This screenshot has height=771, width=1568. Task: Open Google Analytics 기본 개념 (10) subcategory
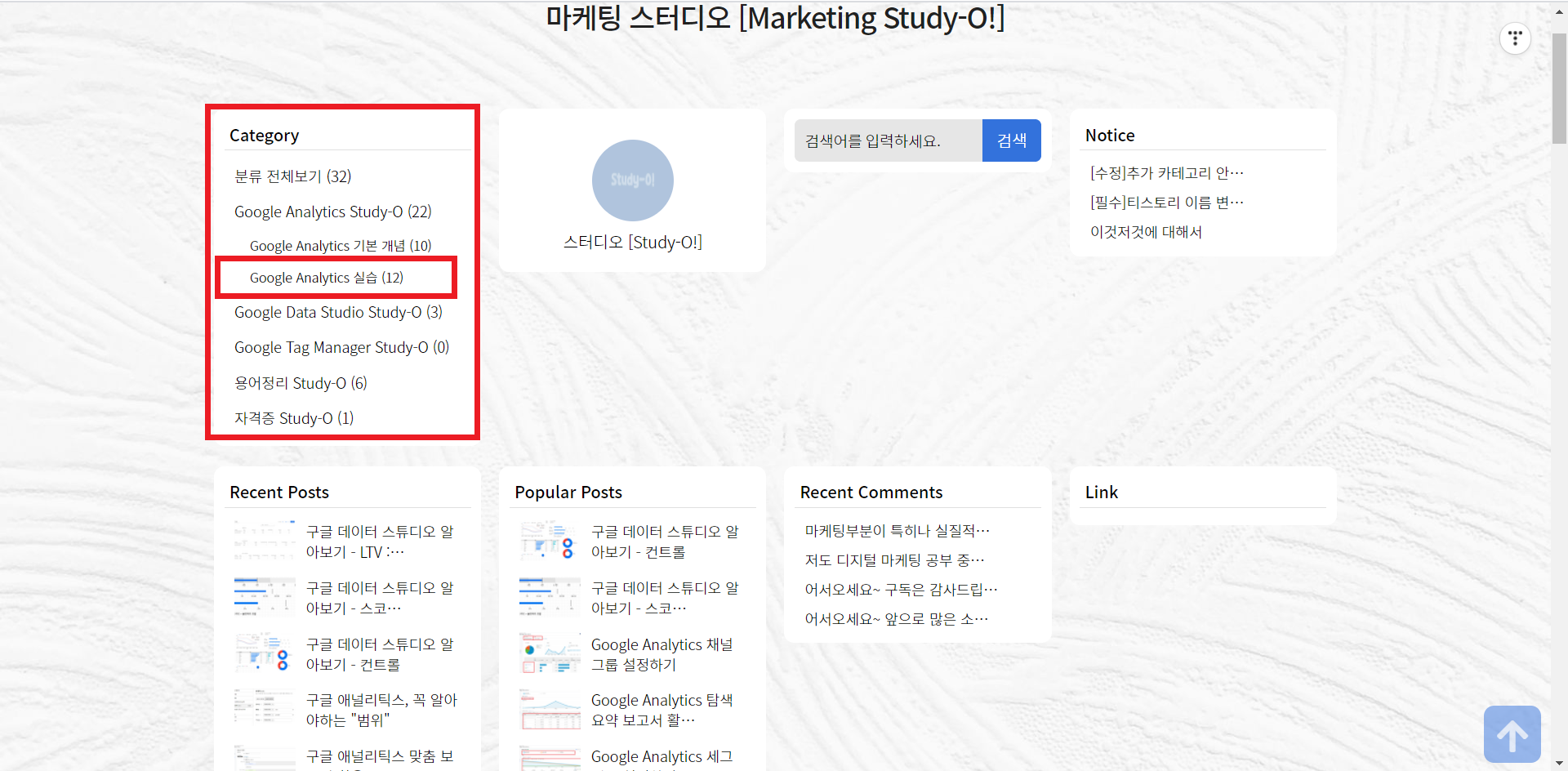tap(341, 246)
